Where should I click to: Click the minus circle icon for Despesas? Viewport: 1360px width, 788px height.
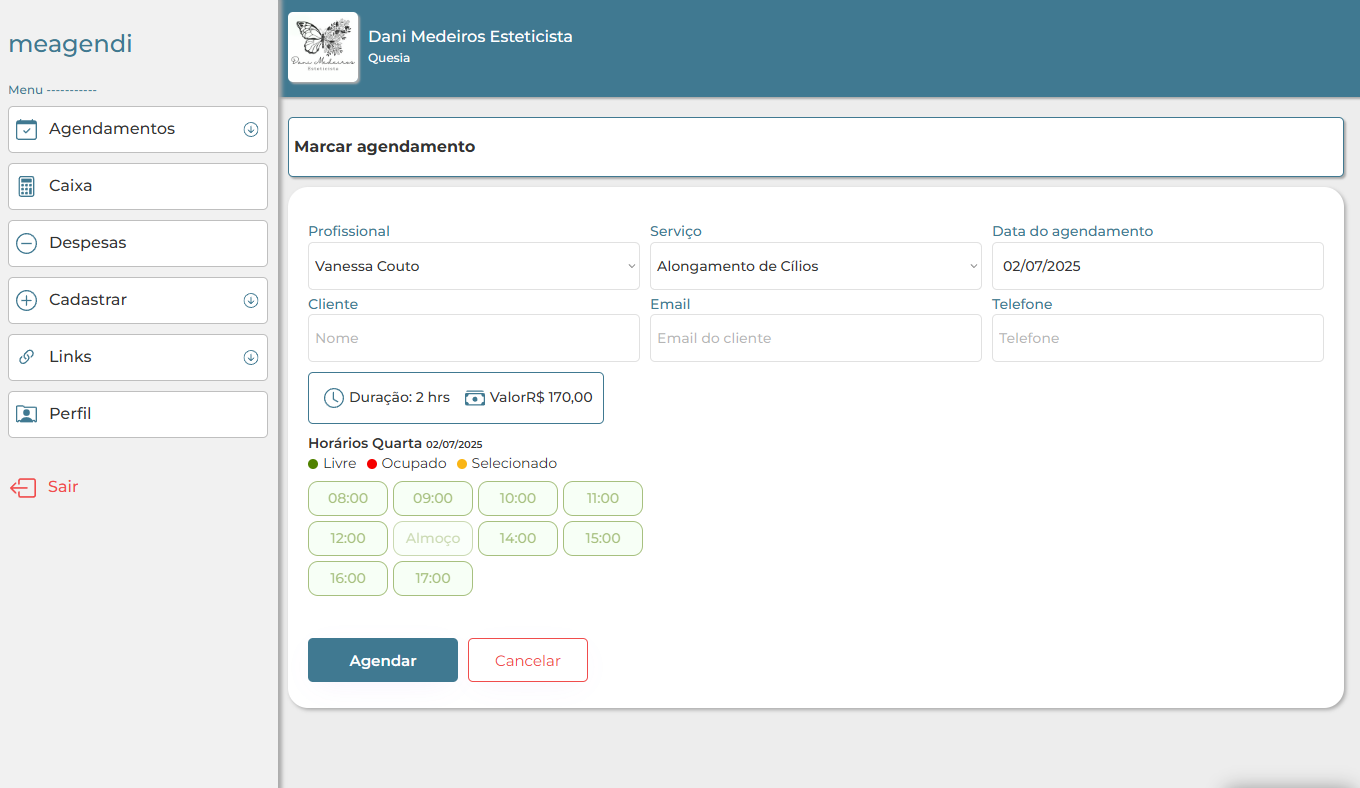click(27, 243)
